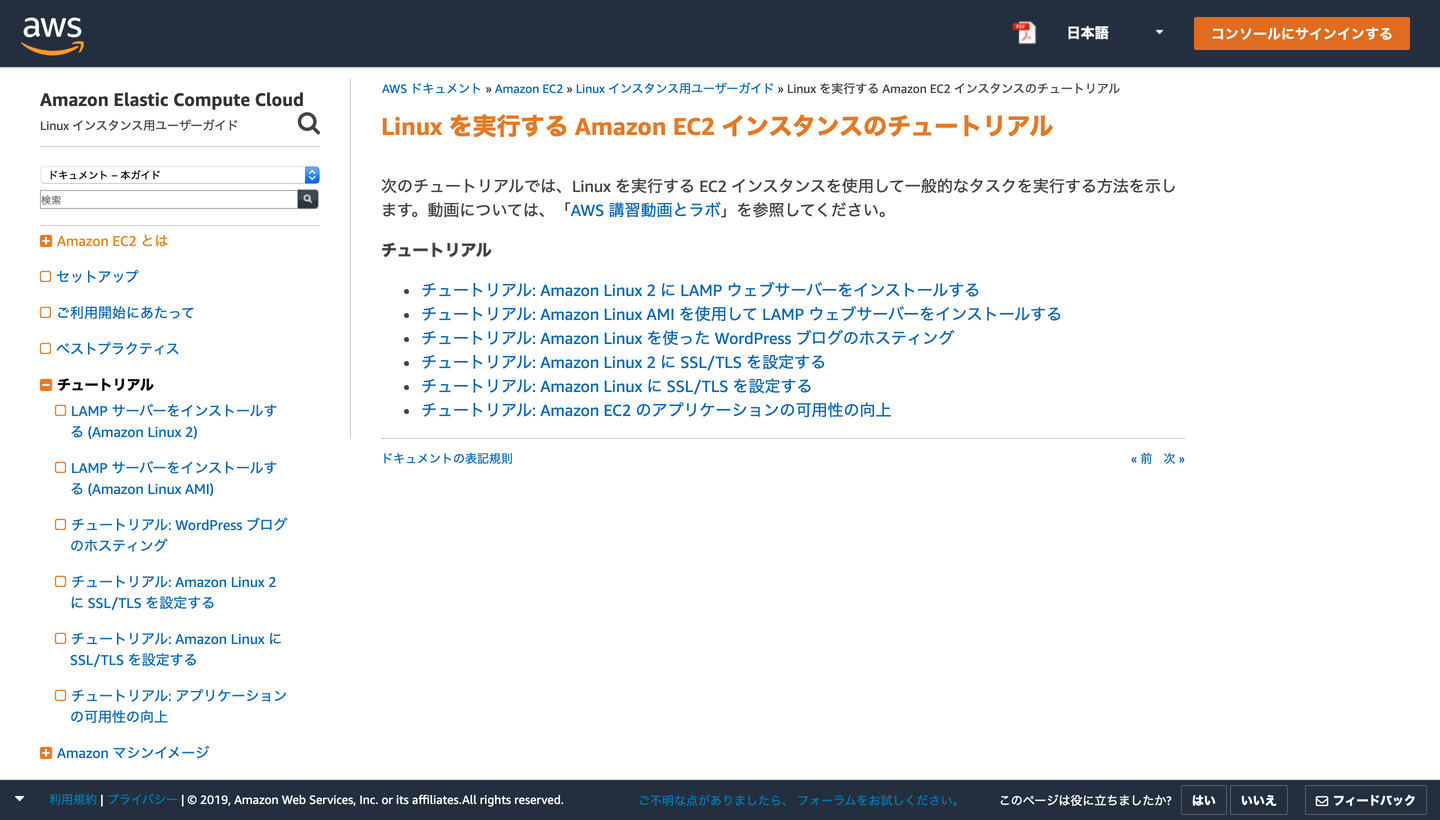
Task: Open the WordPress ブログのホスティング tutorial link
Action: click(x=688, y=338)
